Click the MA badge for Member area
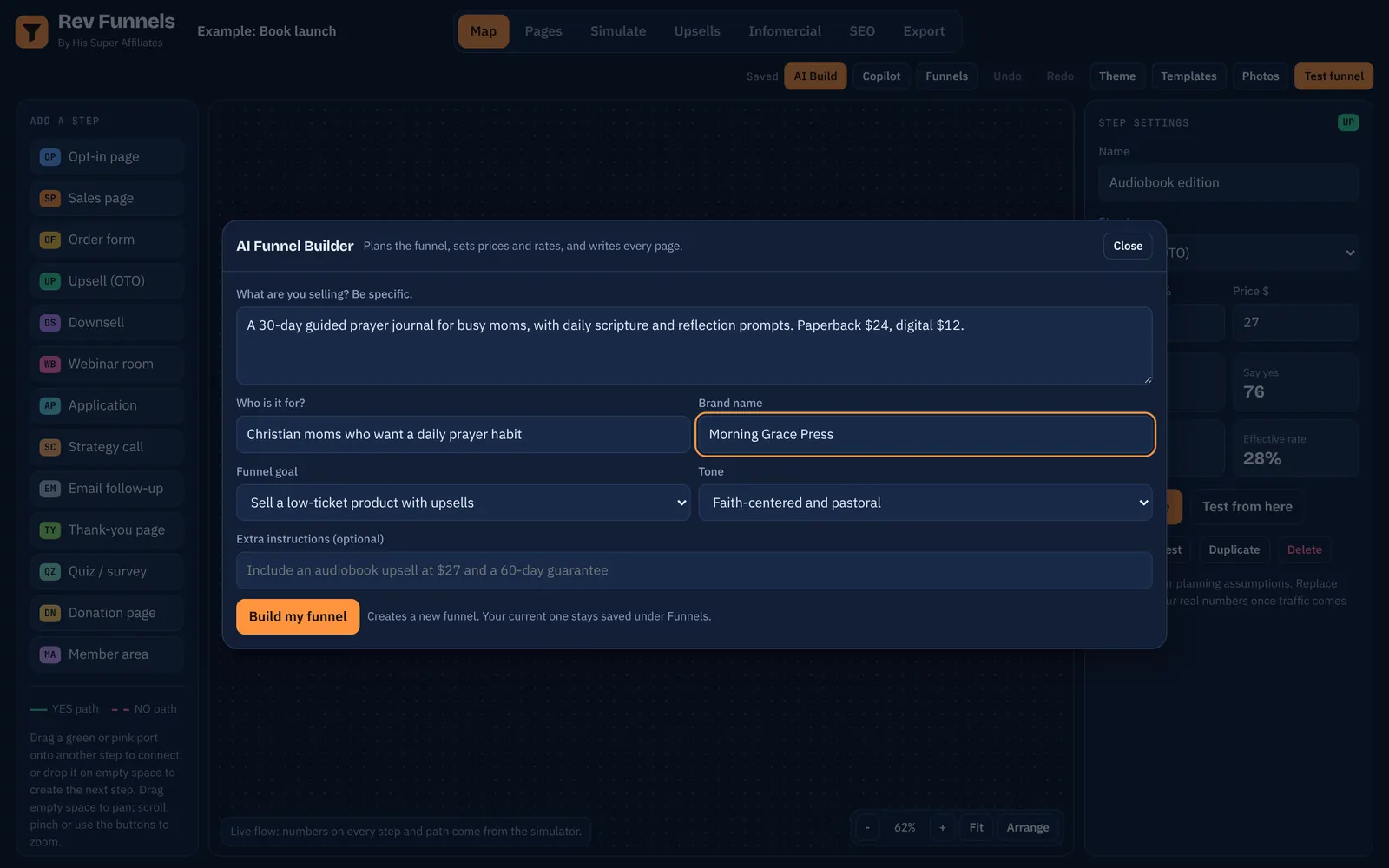The width and height of the screenshot is (1389, 868). coord(50,654)
